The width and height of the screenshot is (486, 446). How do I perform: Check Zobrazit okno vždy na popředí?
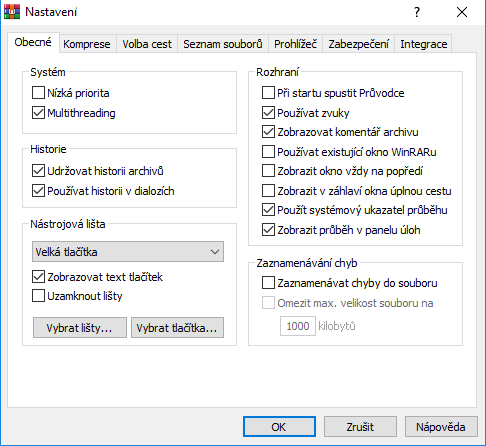coord(268,171)
